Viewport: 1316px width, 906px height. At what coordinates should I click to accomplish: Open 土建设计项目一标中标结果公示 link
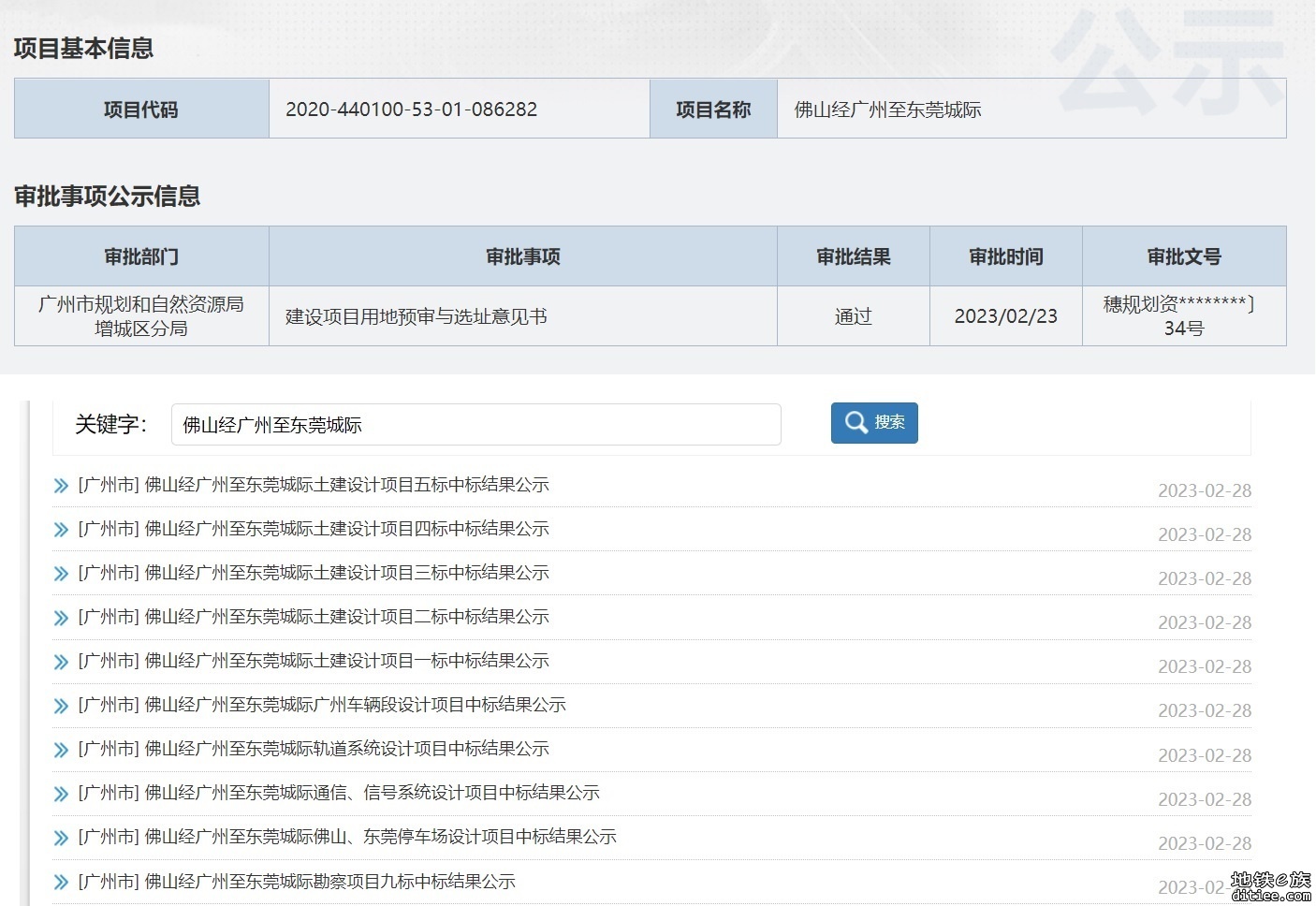pos(314,661)
